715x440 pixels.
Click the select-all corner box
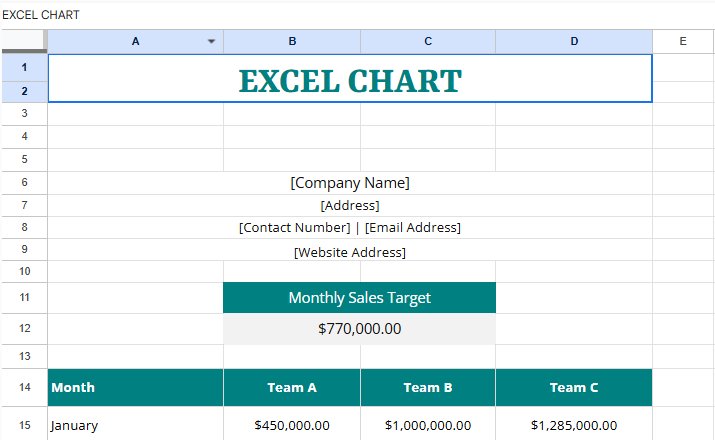point(23,41)
